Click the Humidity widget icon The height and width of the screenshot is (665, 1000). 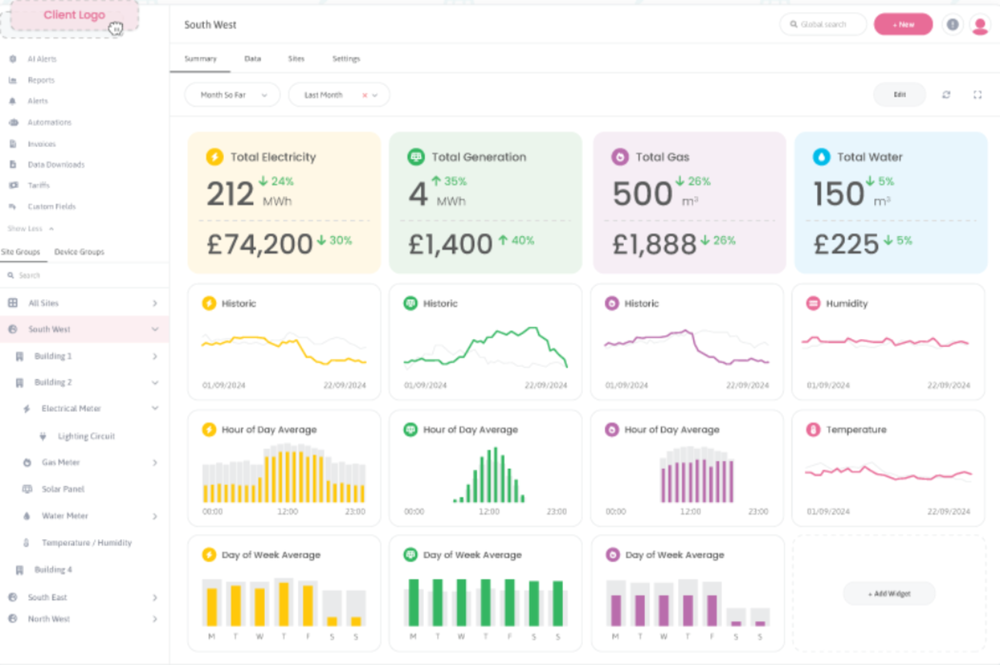813,303
